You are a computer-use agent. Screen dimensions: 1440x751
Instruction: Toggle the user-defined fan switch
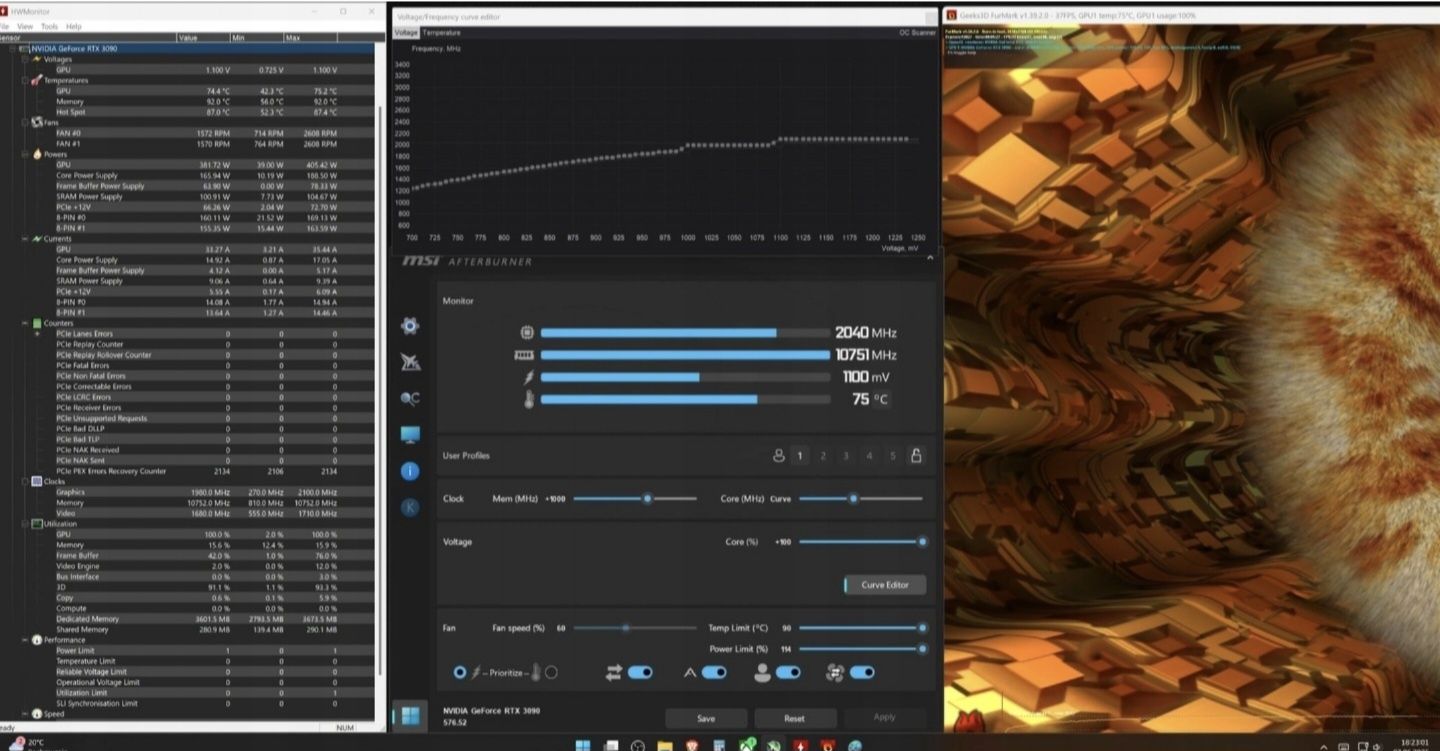pos(788,673)
